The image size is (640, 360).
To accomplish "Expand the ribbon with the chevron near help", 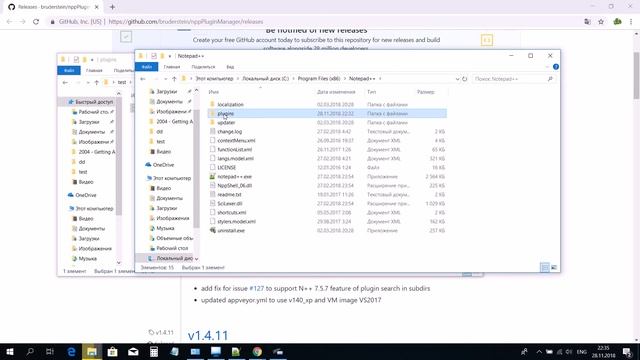I will click(547, 67).
